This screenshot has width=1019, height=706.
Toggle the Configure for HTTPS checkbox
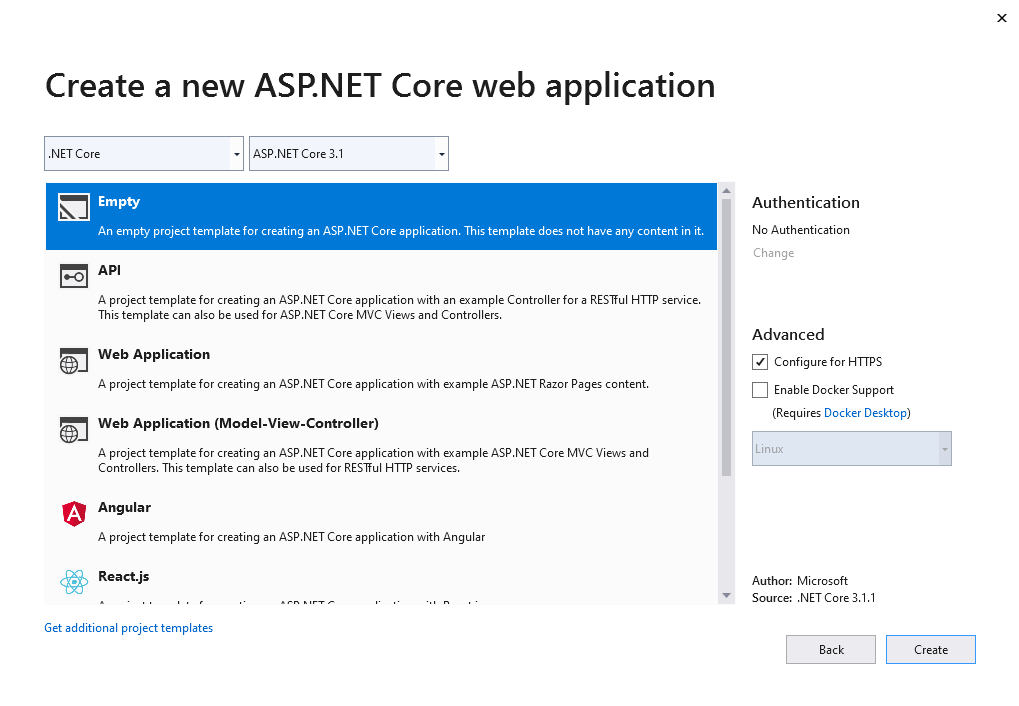click(760, 362)
